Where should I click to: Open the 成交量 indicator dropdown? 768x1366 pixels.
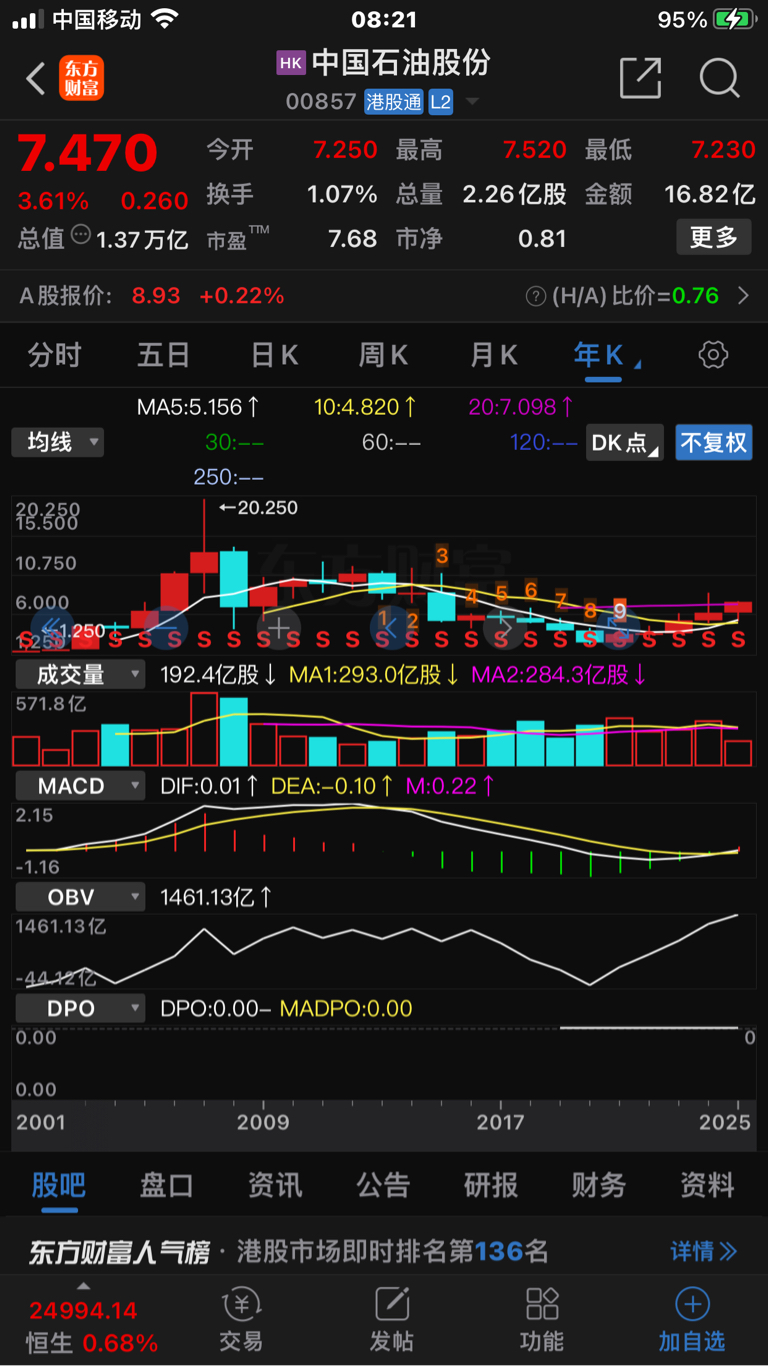coord(80,675)
